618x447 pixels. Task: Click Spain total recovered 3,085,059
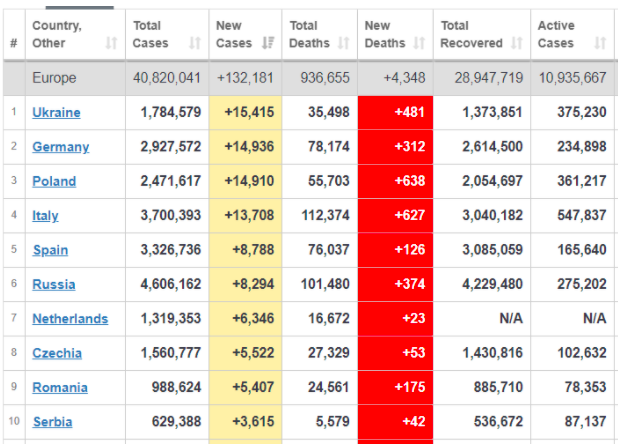(x=492, y=250)
